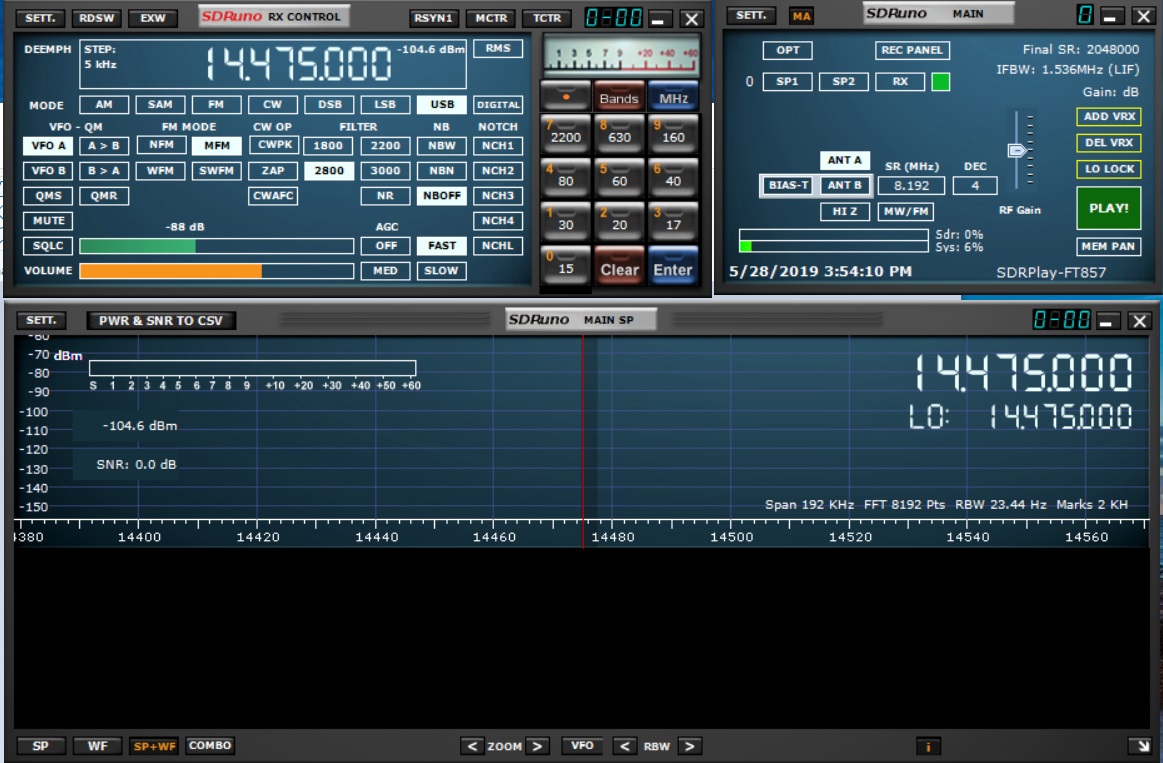The height and width of the screenshot is (763, 1163).
Task: Enable NCH1 notch filter
Action: click(498, 145)
